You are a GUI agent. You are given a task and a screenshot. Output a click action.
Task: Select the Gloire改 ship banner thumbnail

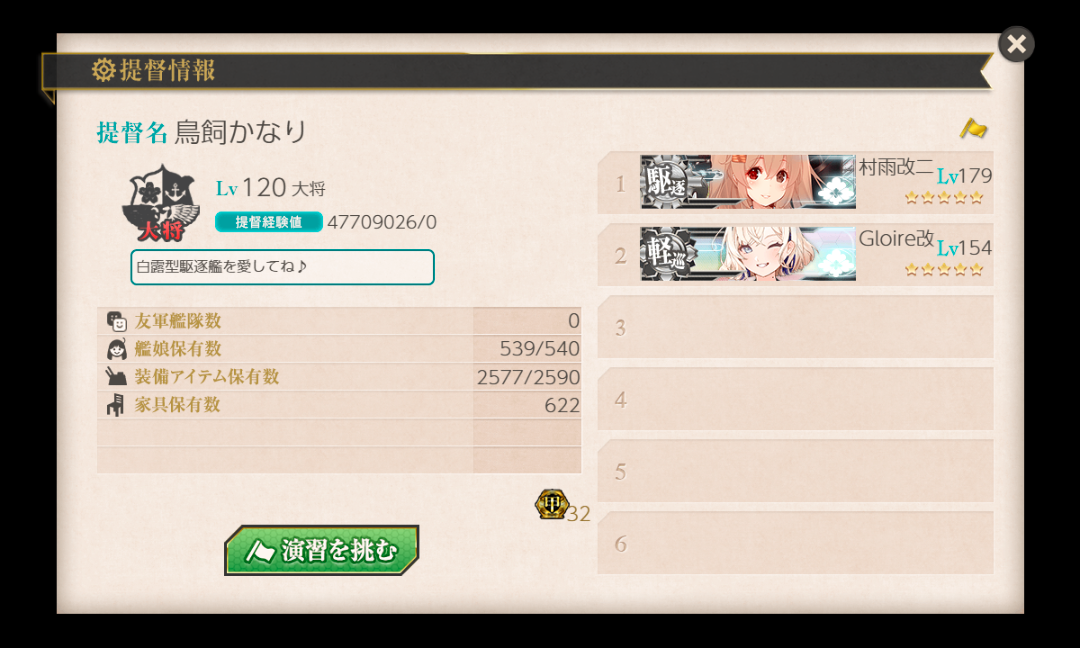(748, 253)
